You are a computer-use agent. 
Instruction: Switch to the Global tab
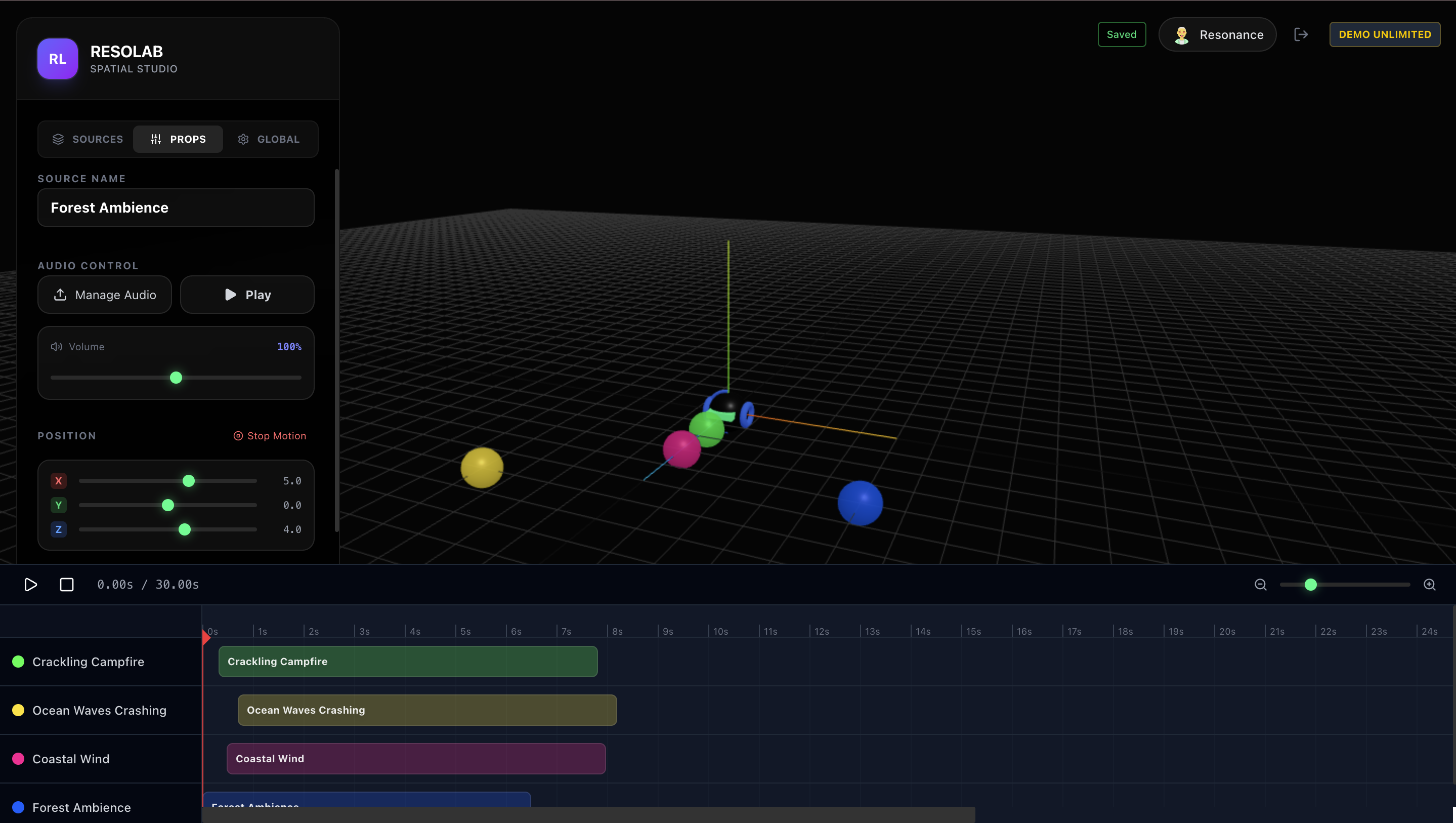[269, 139]
